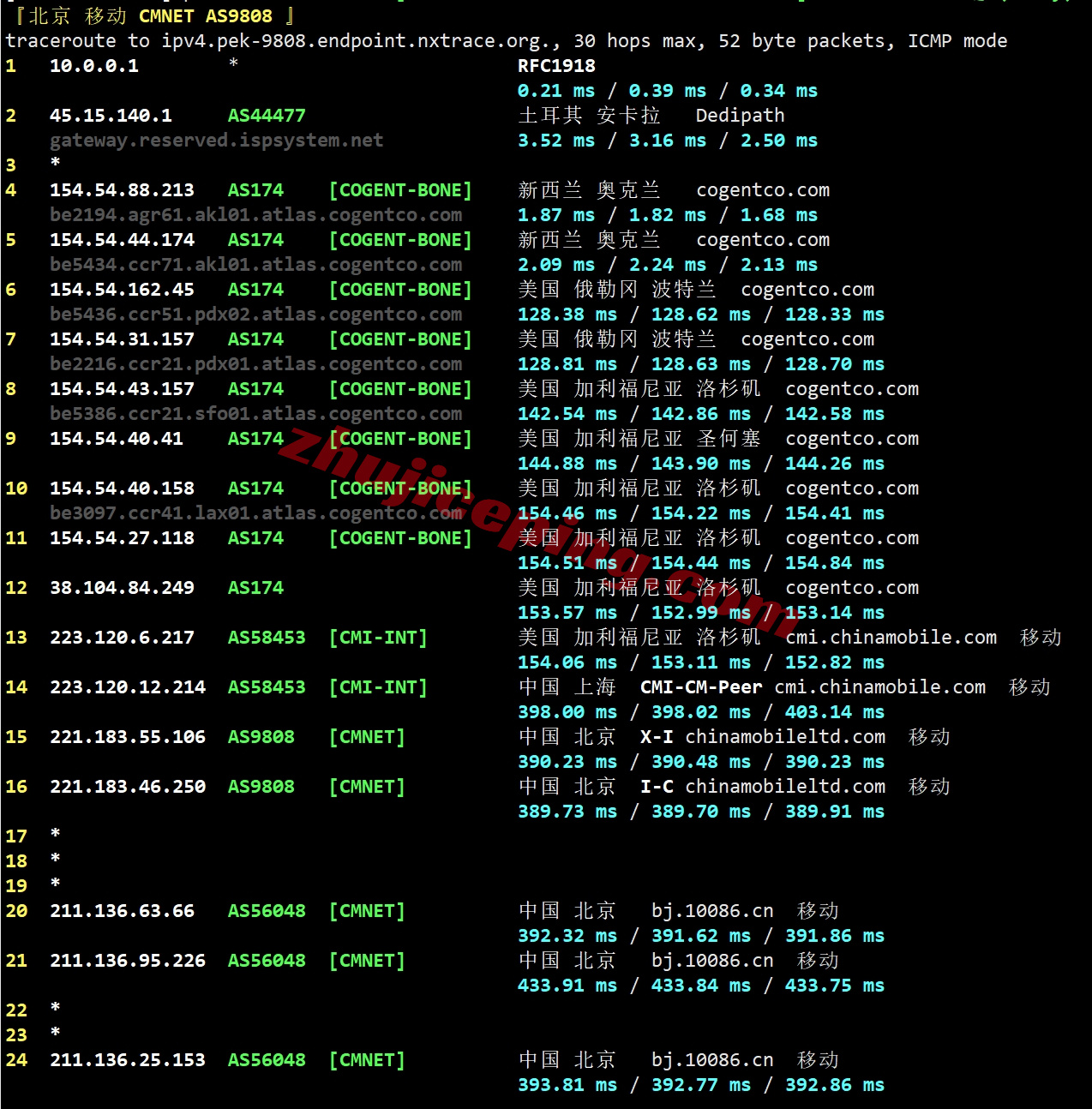
Task: Select IP 38.104.84.249 on hop 12
Action: click(122, 588)
